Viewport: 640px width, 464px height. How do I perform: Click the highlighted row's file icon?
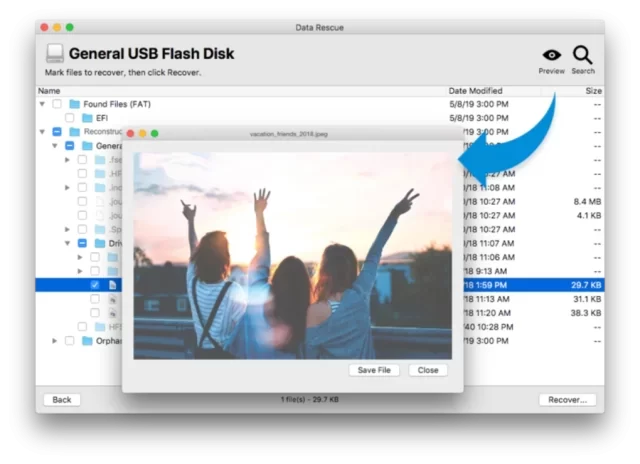(113, 285)
